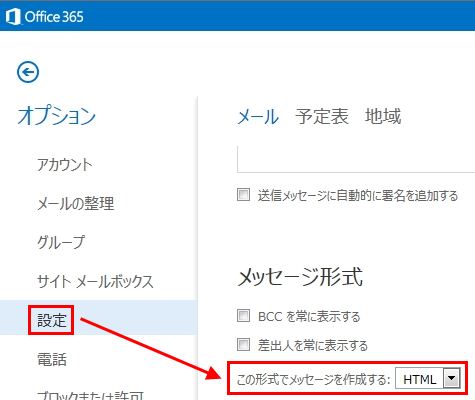Select 設定 in the left menu

51,320
